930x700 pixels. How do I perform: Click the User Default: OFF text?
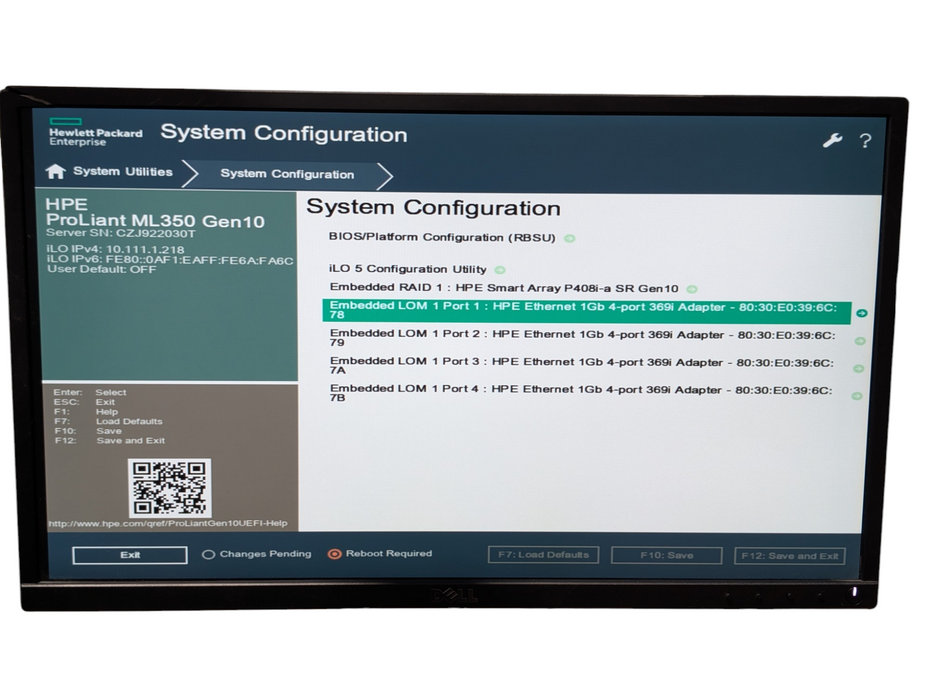(102, 269)
